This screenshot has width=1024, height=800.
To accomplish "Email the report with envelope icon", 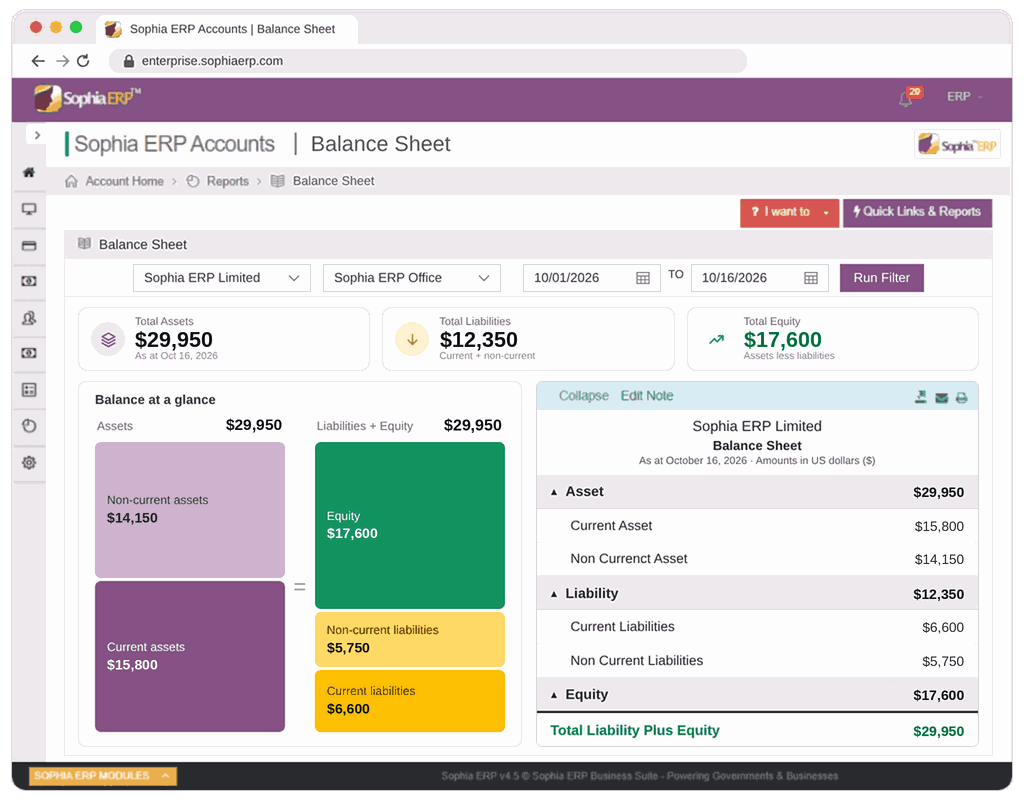I will click(941, 398).
